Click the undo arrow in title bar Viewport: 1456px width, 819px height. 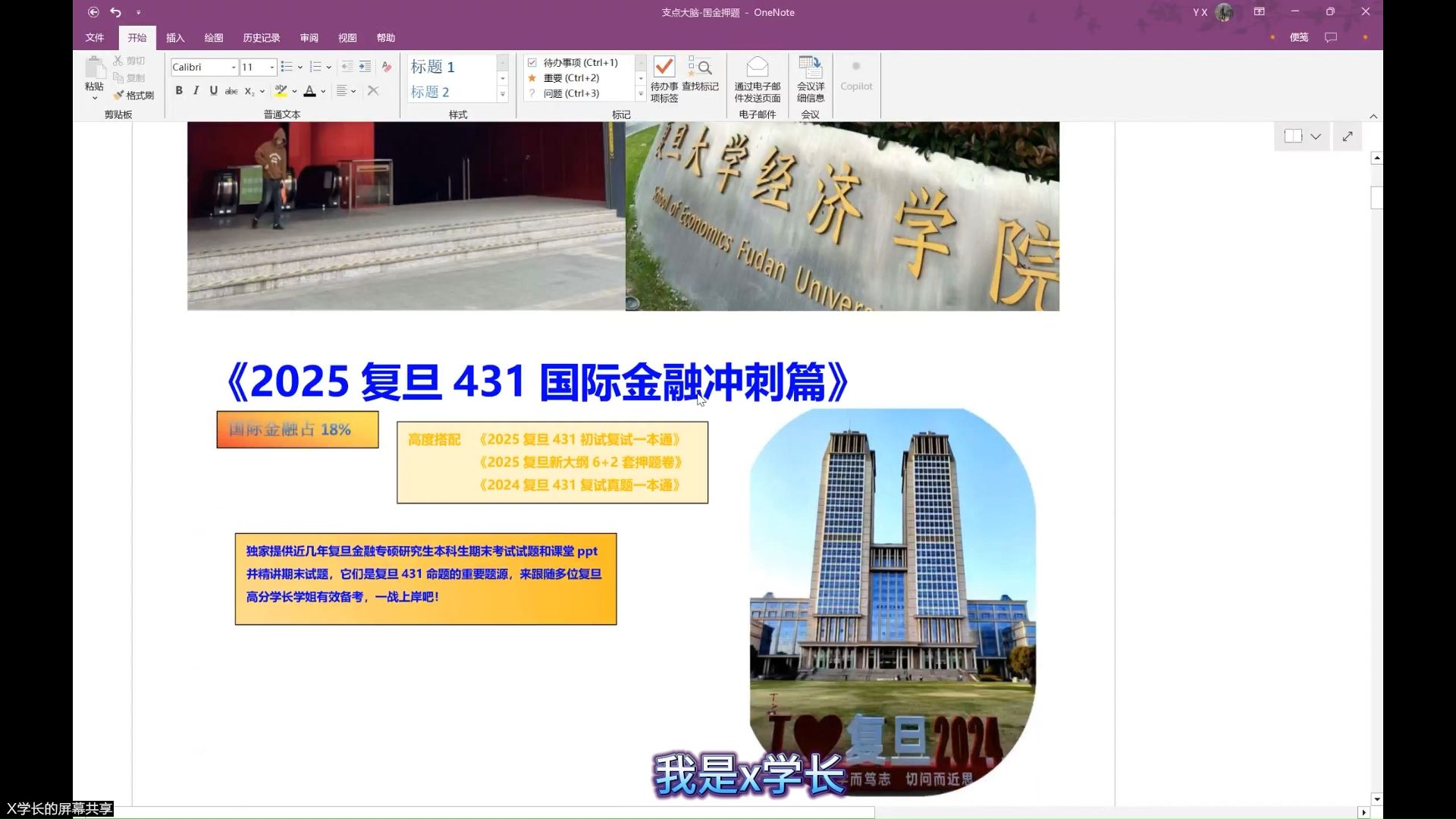(115, 12)
